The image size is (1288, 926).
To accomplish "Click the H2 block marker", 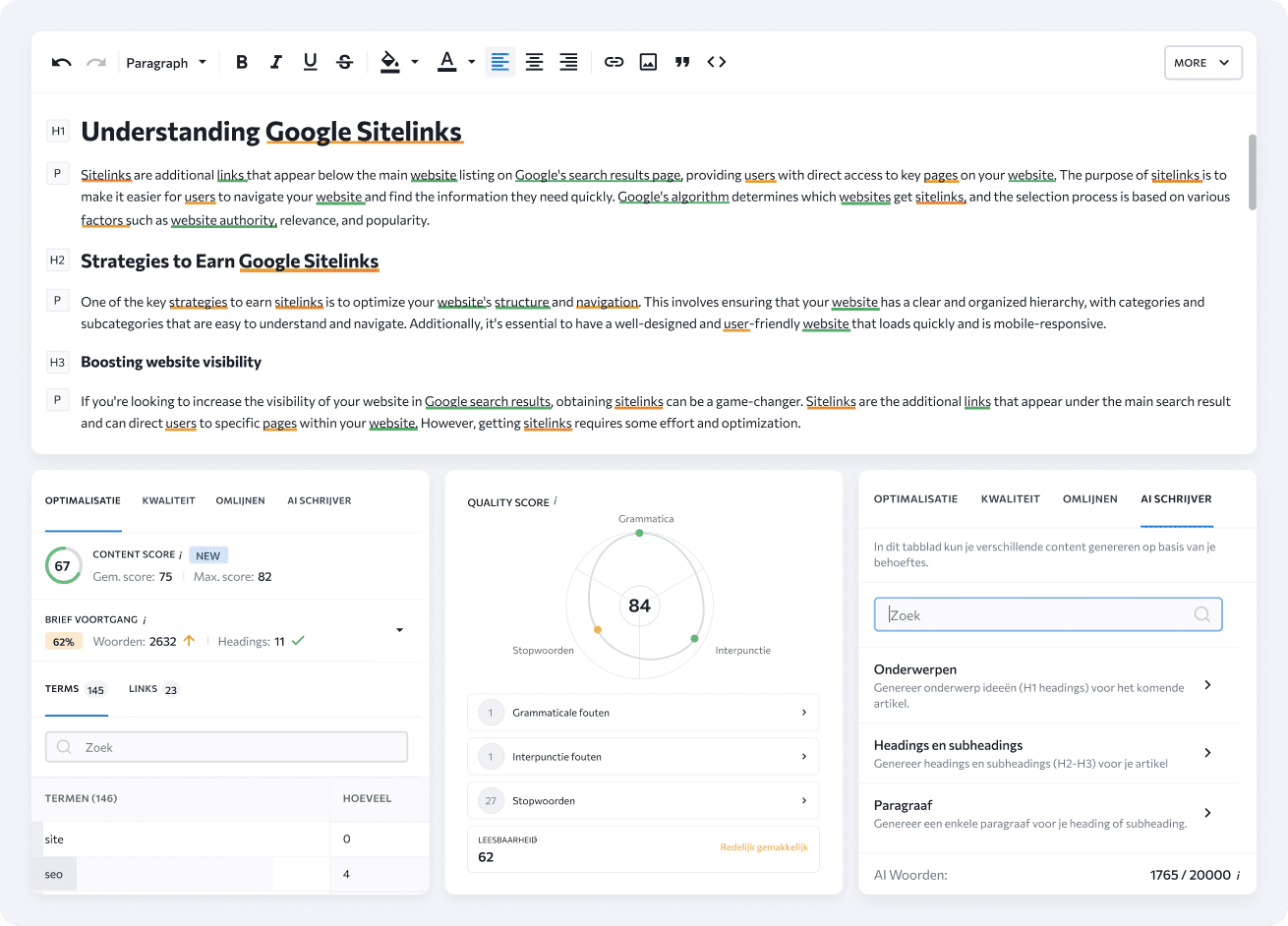I will tap(58, 260).
